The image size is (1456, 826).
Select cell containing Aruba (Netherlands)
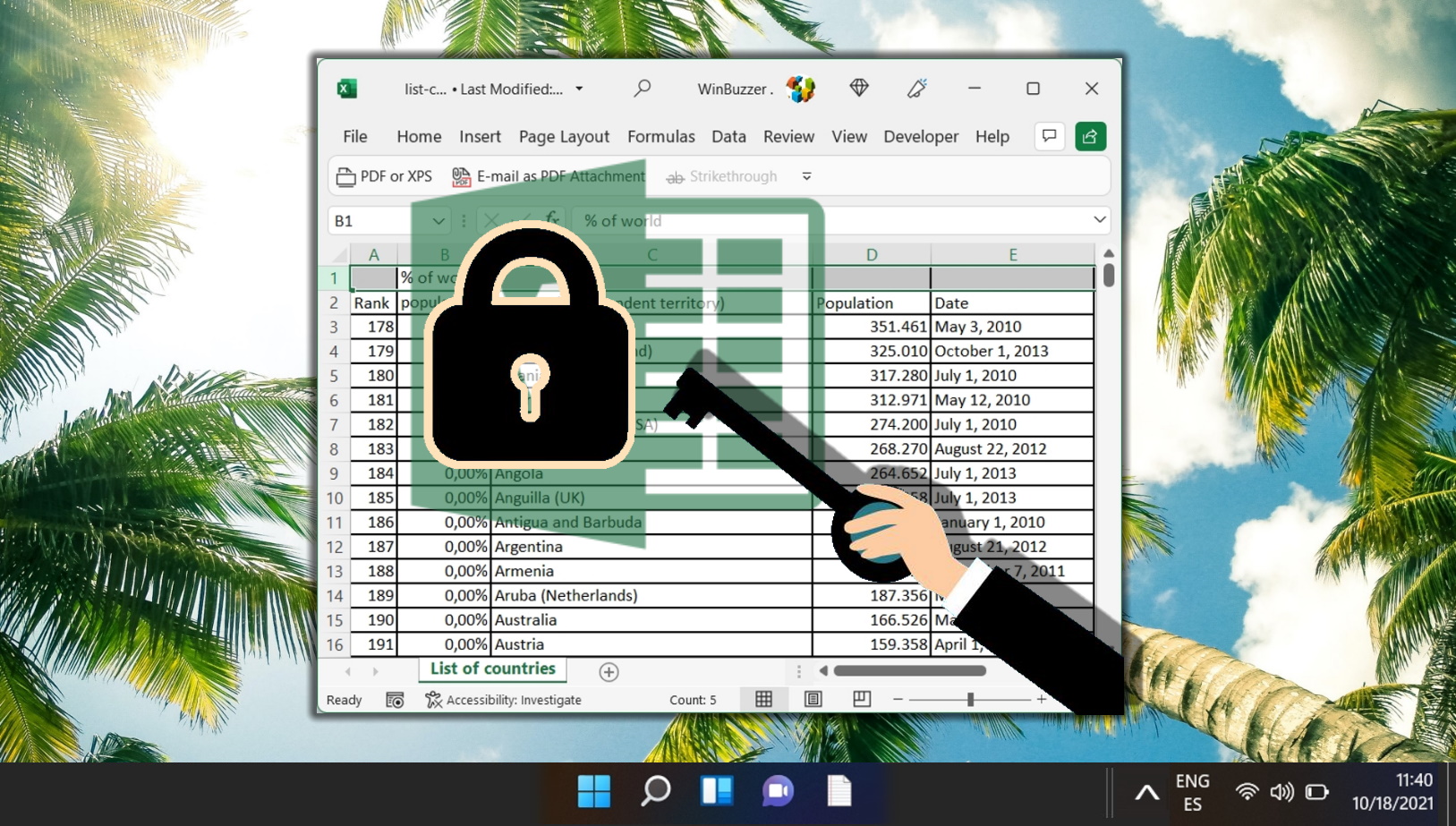click(651, 595)
